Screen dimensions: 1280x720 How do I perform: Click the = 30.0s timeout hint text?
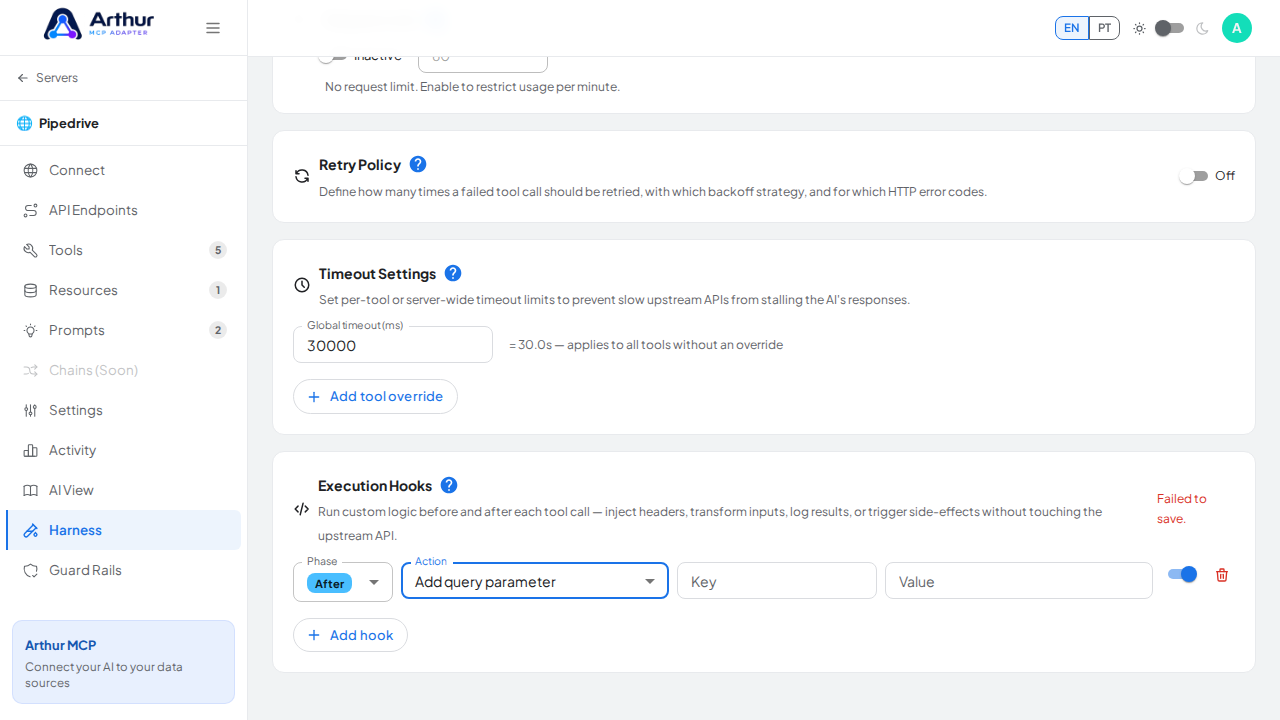point(646,345)
